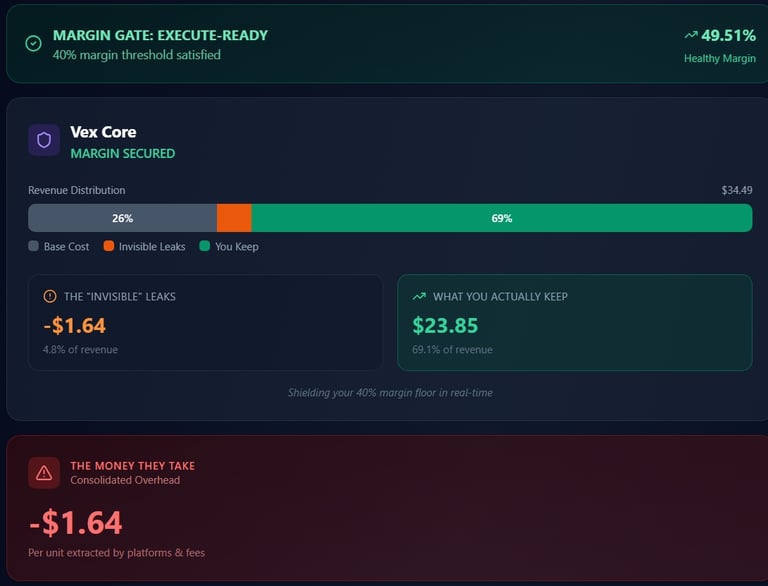Image resolution: width=768 pixels, height=586 pixels.
Task: Click the Healthy Margin label
Action: click(x=719, y=58)
